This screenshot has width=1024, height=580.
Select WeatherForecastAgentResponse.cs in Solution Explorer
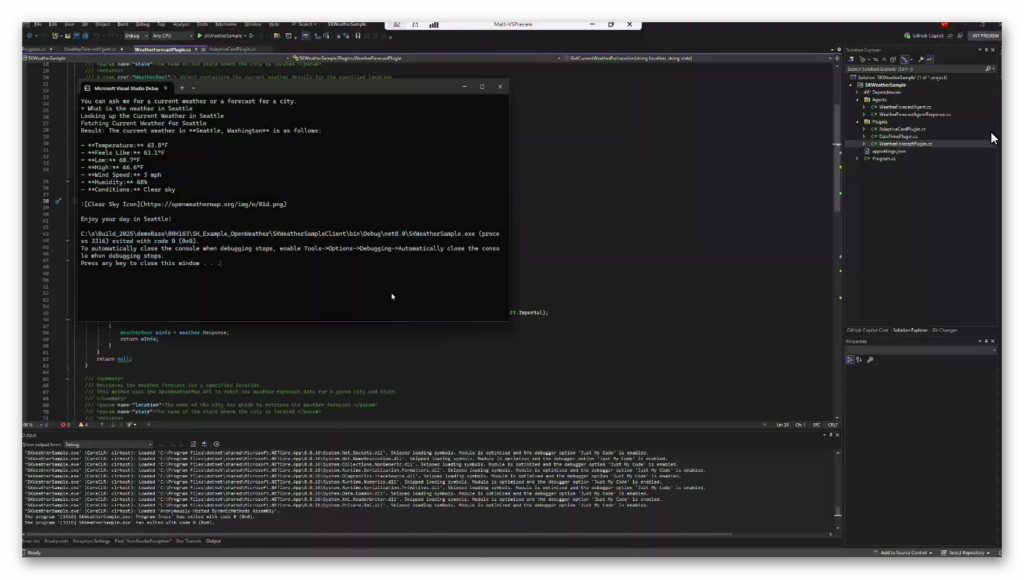tap(914, 114)
